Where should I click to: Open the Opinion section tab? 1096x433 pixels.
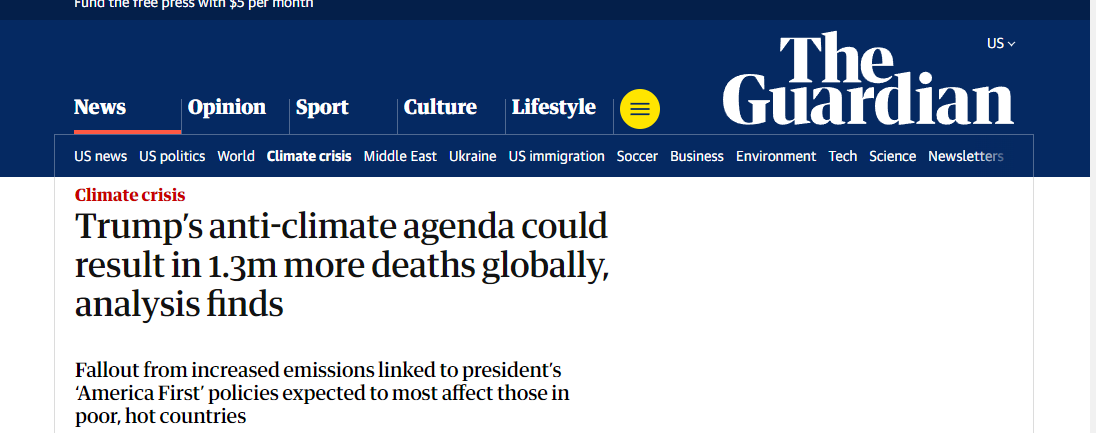pos(227,107)
